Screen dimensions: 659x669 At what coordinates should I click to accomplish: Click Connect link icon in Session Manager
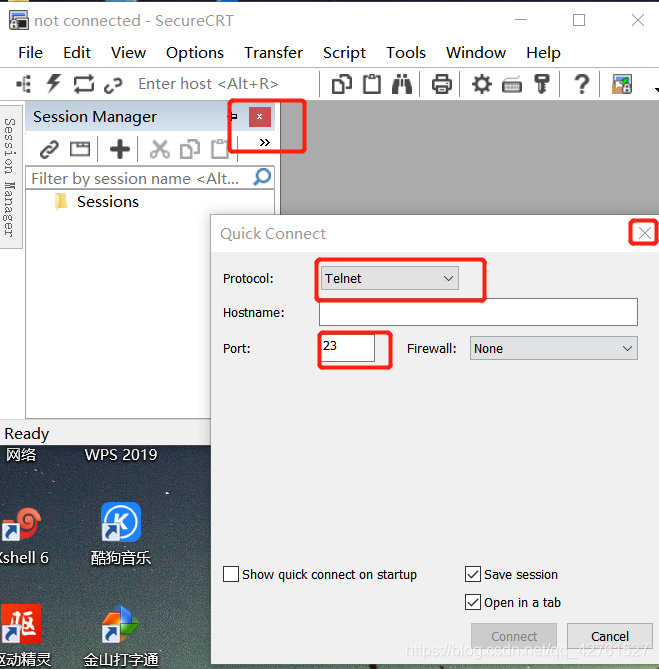[x=49, y=149]
